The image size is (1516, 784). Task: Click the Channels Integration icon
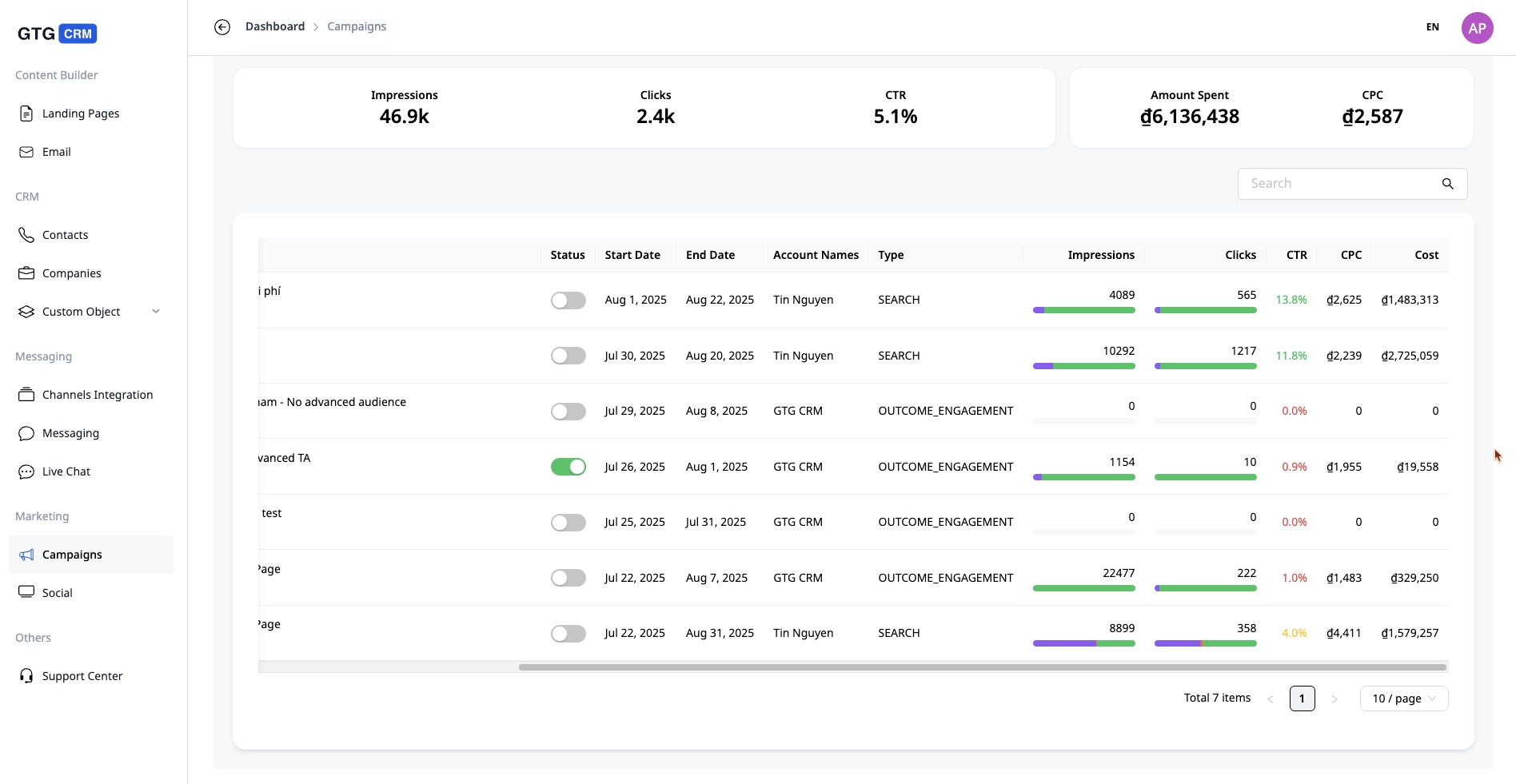tap(26, 395)
